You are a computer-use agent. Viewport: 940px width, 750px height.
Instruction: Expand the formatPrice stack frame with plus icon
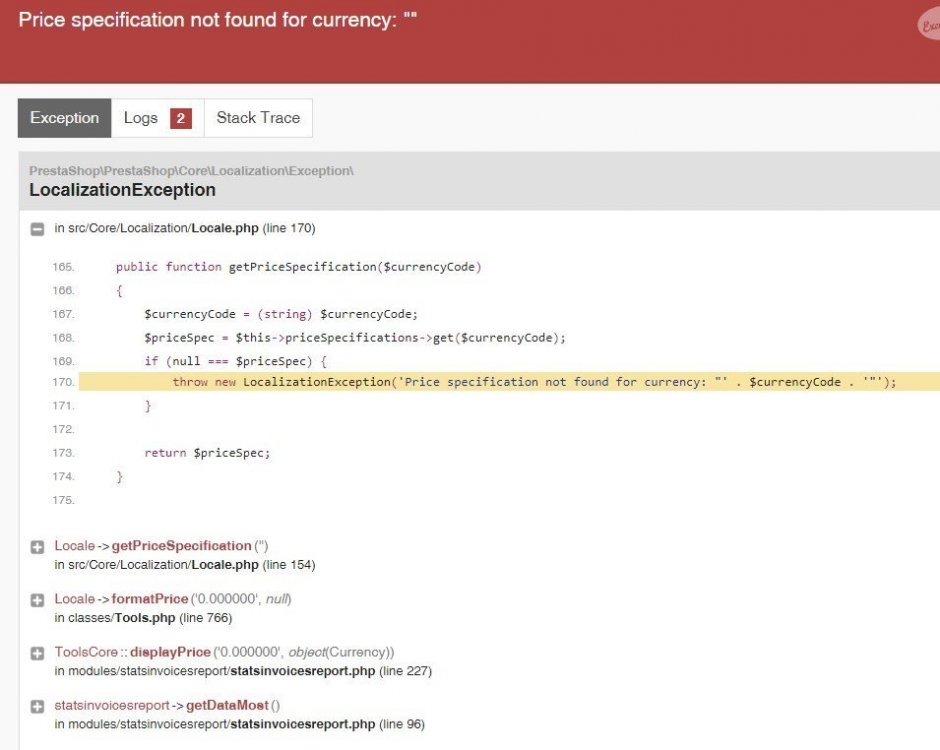38,598
